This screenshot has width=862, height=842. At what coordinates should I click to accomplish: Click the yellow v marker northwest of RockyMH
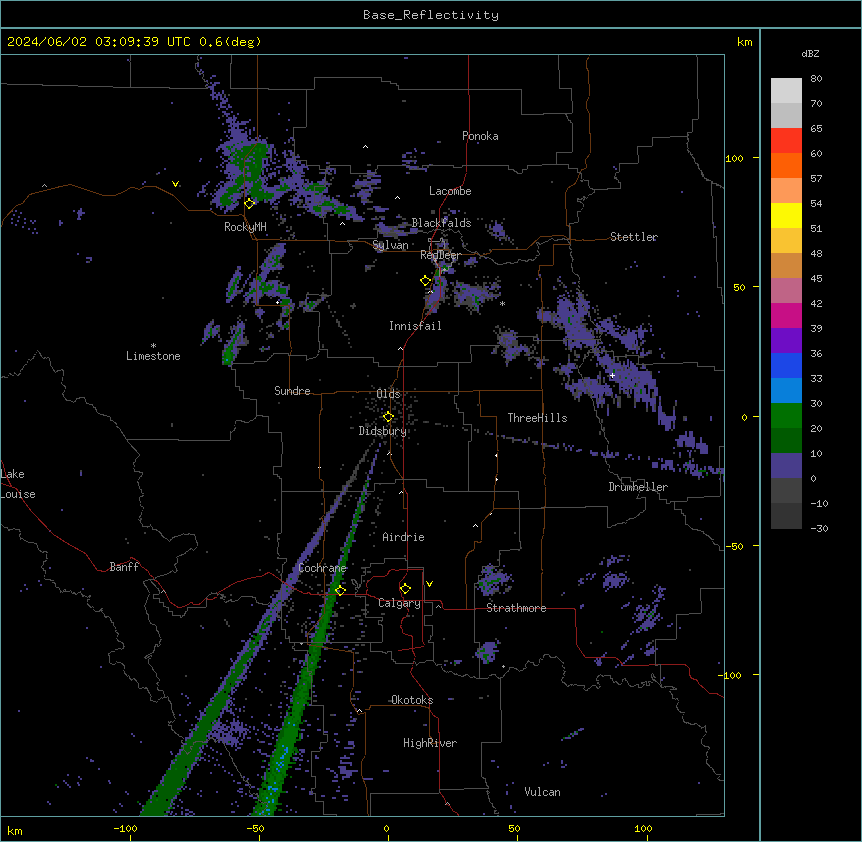pyautogui.click(x=175, y=184)
